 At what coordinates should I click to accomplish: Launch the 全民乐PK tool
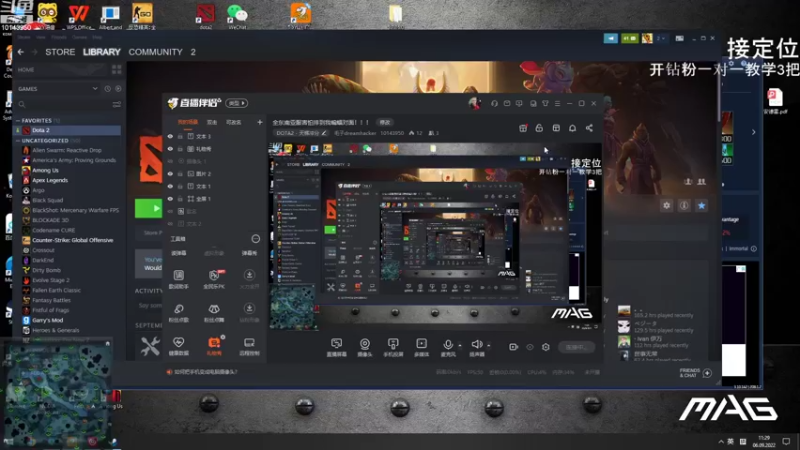tap(214, 279)
